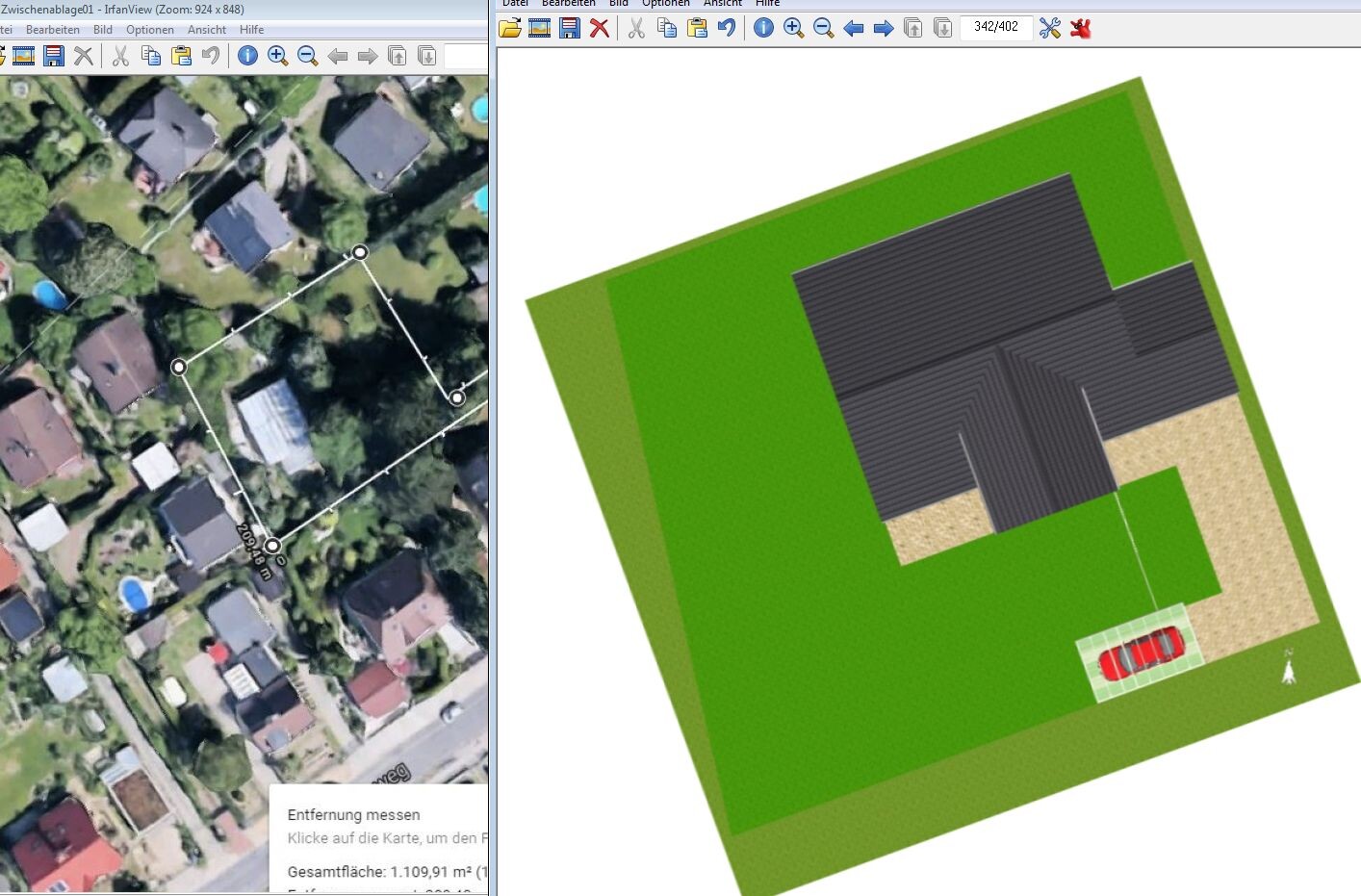Save the Zwischenablage01 image with floppy icon
The height and width of the screenshot is (896, 1361).
54,56
